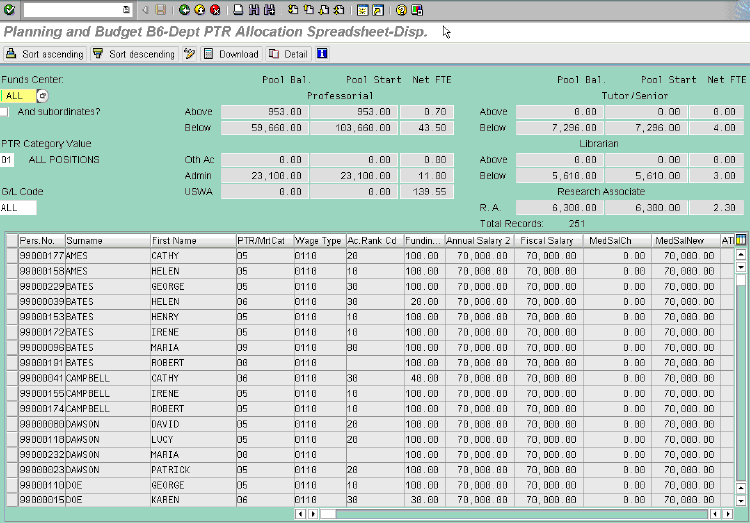Click the pencil Display/Change icon
The height and width of the screenshot is (523, 750).
[x=189, y=54]
